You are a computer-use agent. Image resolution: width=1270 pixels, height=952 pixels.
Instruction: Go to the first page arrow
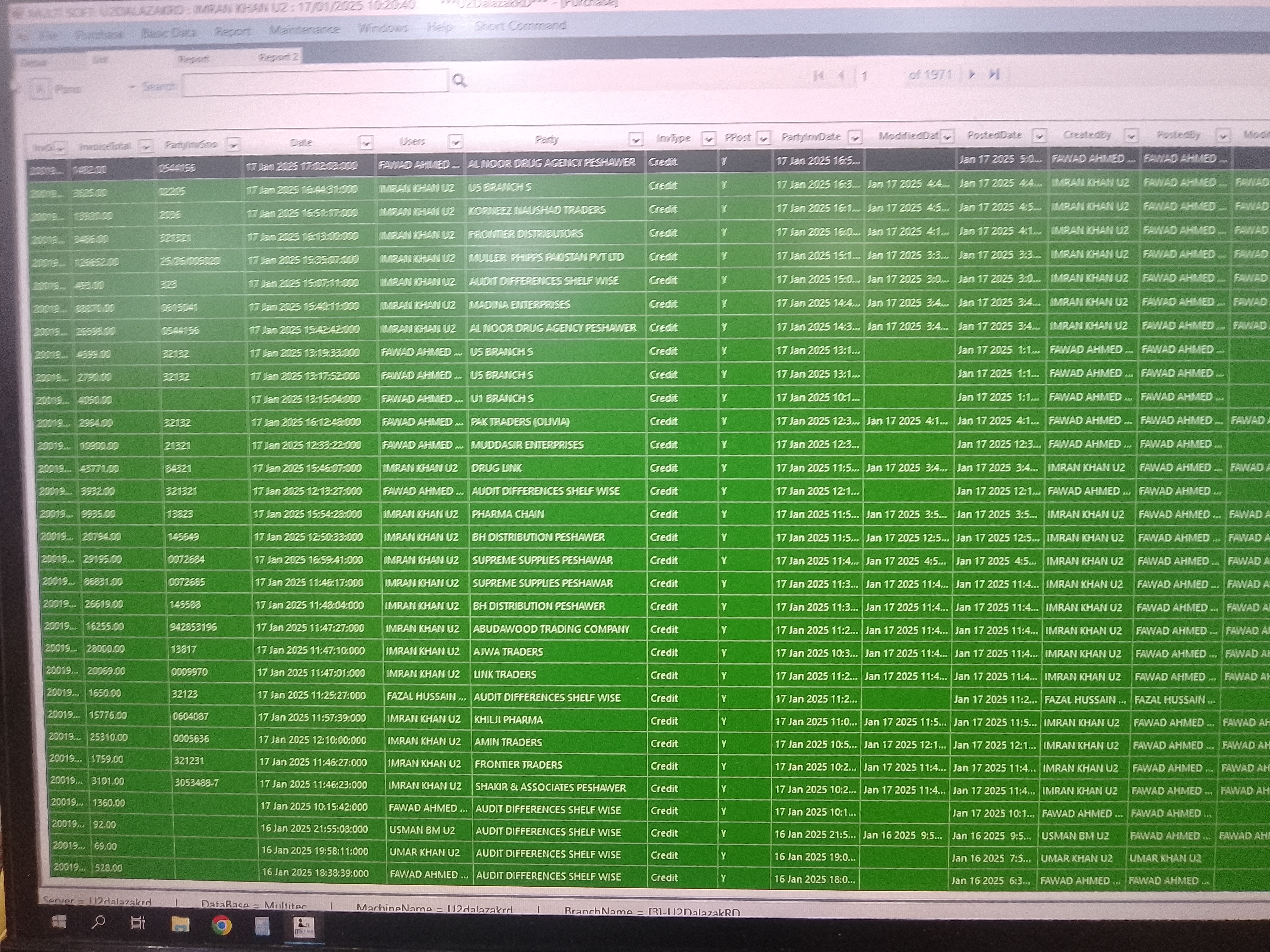819,75
